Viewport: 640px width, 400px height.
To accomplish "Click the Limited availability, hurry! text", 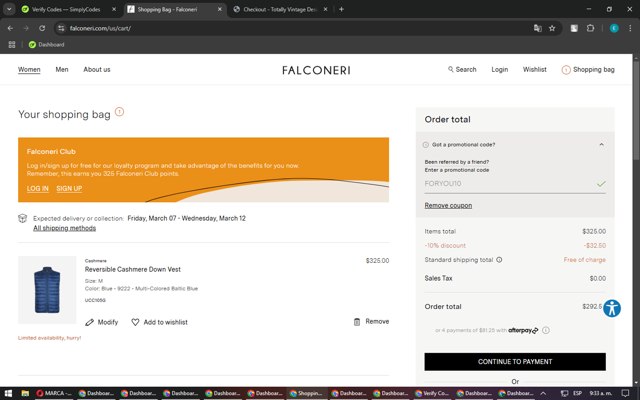I will (49, 338).
